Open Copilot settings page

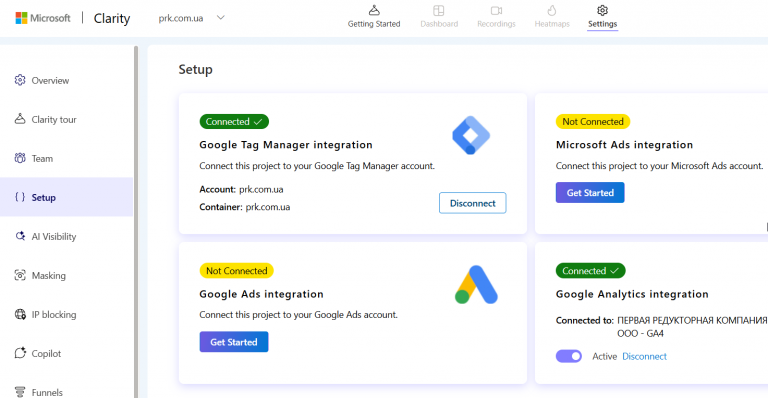(x=66, y=353)
